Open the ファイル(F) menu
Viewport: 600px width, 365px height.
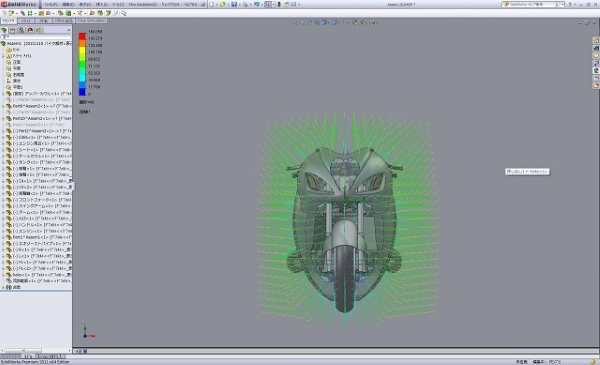click(x=51, y=5)
